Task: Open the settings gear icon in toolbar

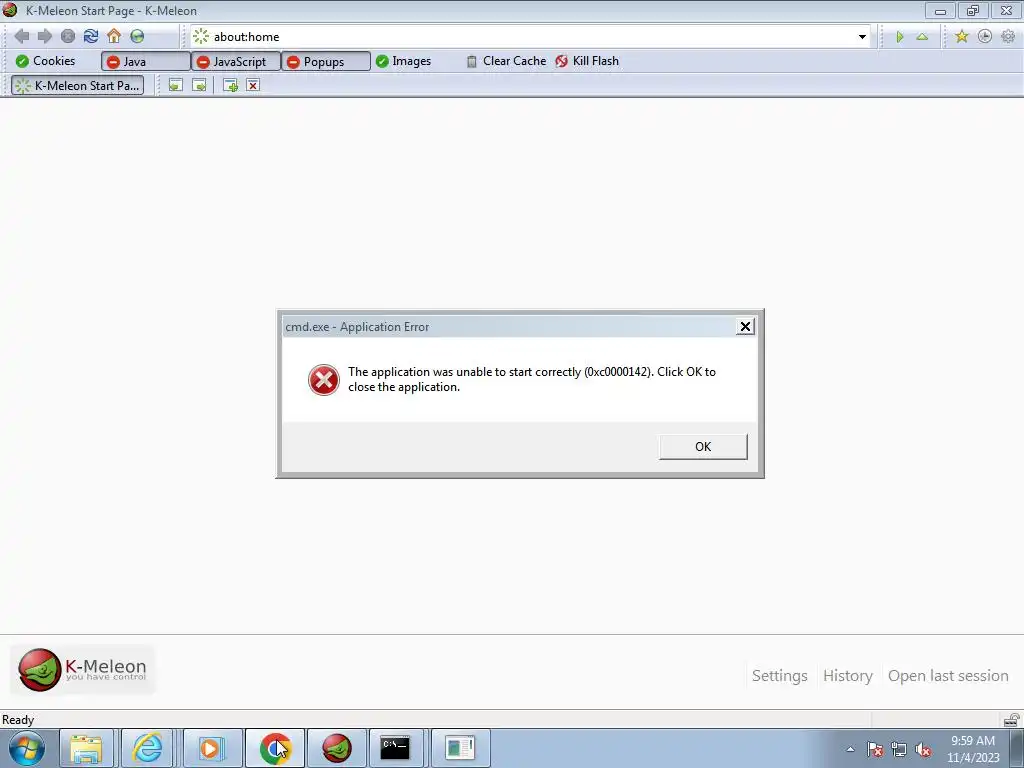Action: point(1008,37)
